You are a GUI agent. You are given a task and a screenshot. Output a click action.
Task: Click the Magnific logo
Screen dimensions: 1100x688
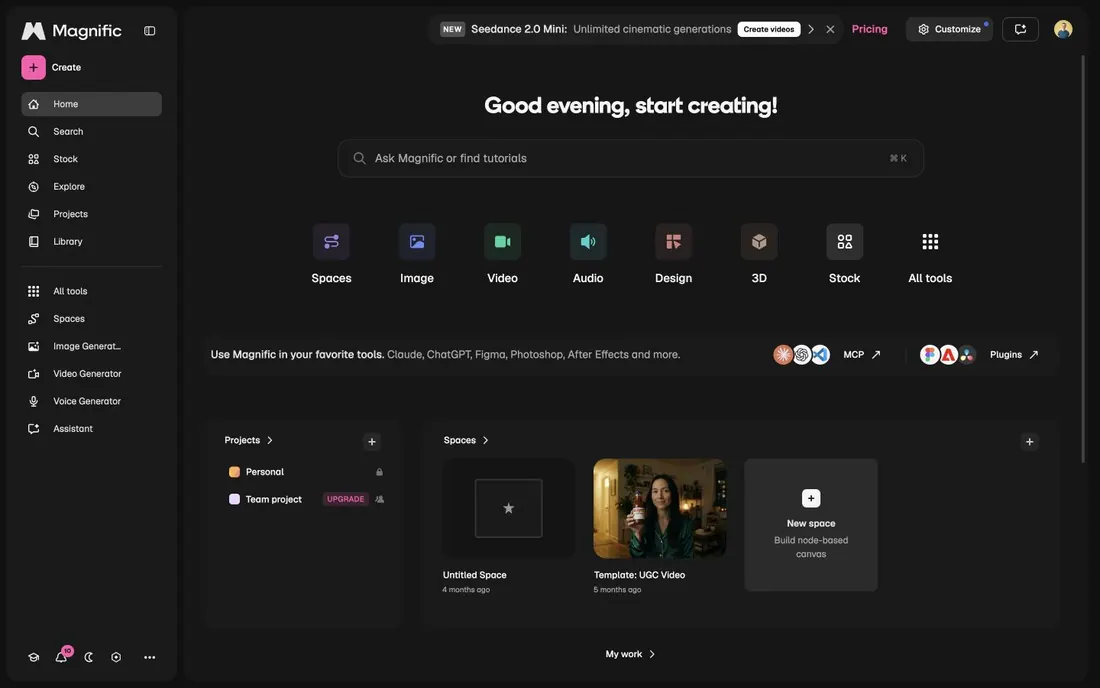coord(72,31)
